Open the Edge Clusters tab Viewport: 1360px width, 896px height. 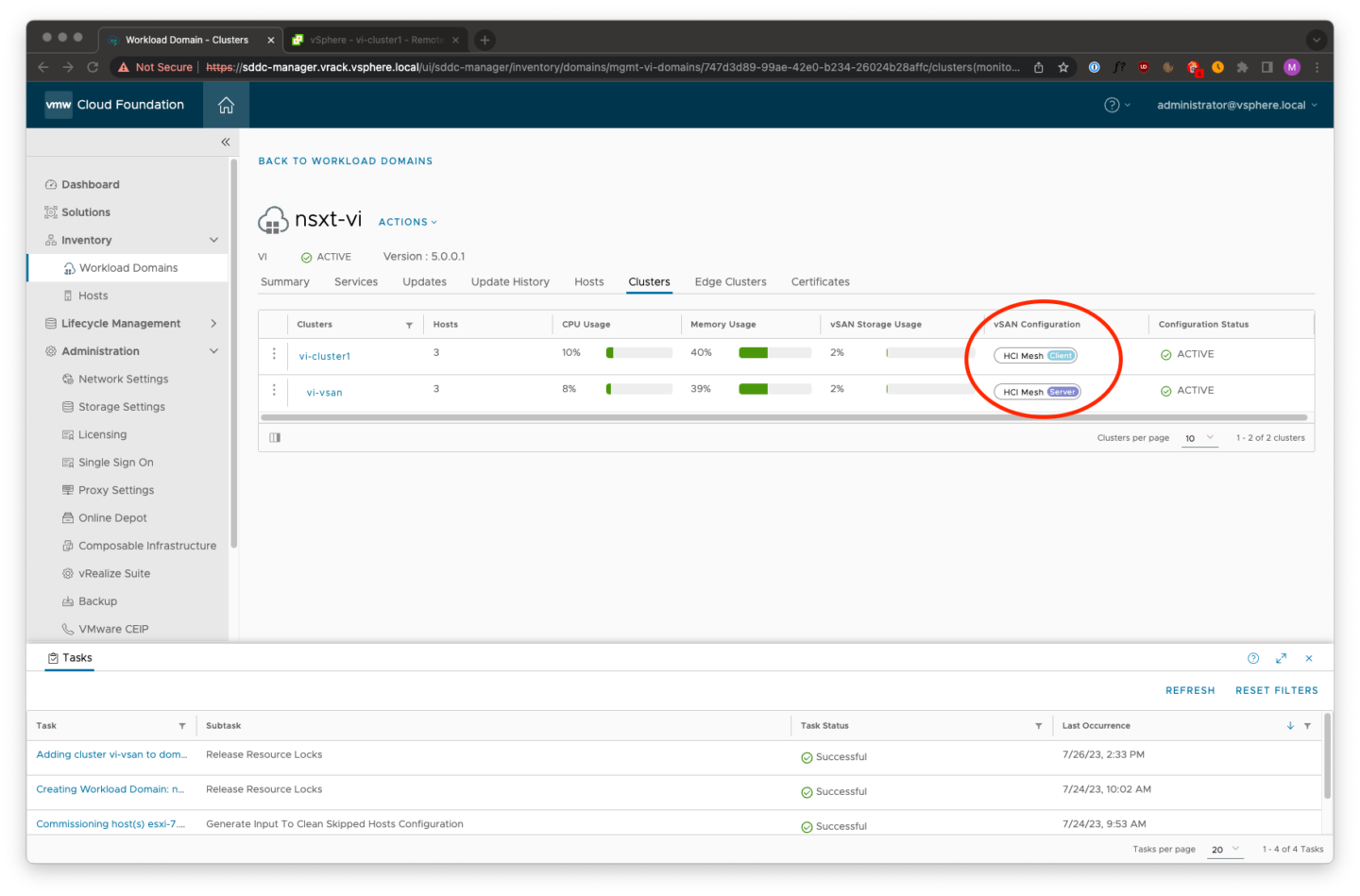730,281
